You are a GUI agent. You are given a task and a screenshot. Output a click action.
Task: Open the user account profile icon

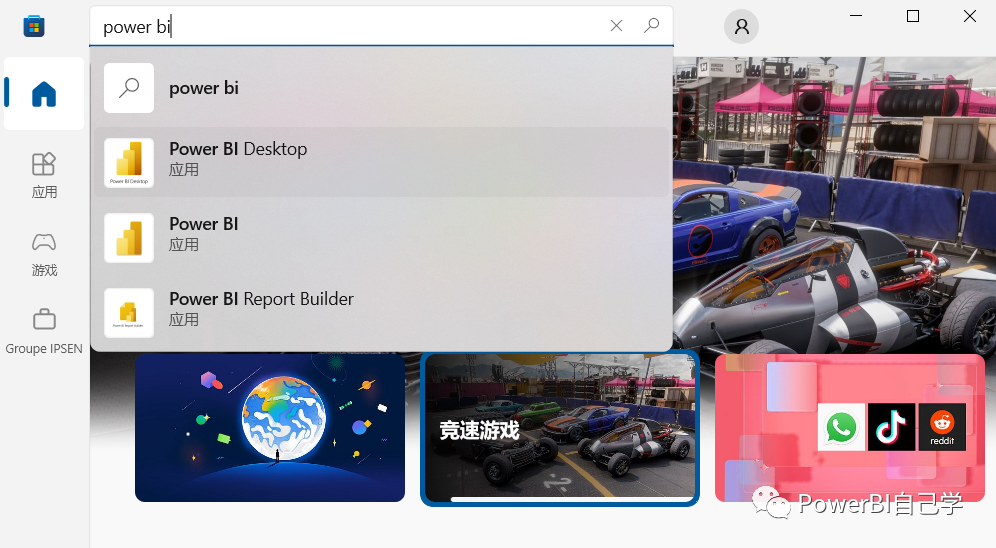point(741,27)
